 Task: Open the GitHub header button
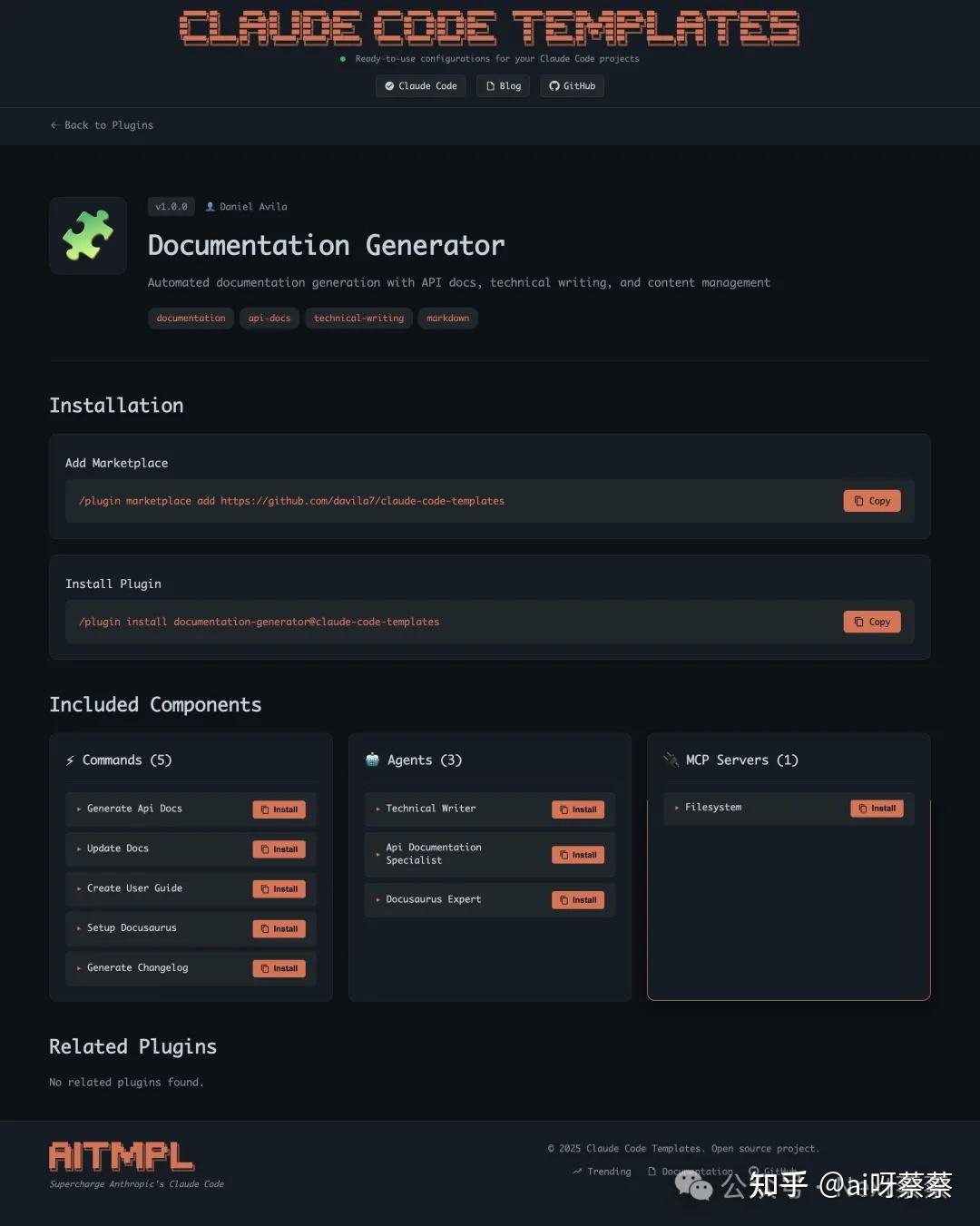573,86
